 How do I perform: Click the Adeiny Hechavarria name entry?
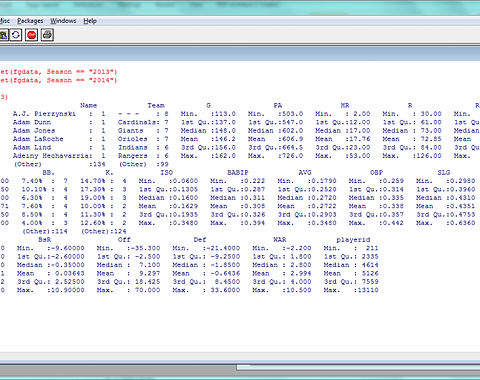tap(51, 155)
